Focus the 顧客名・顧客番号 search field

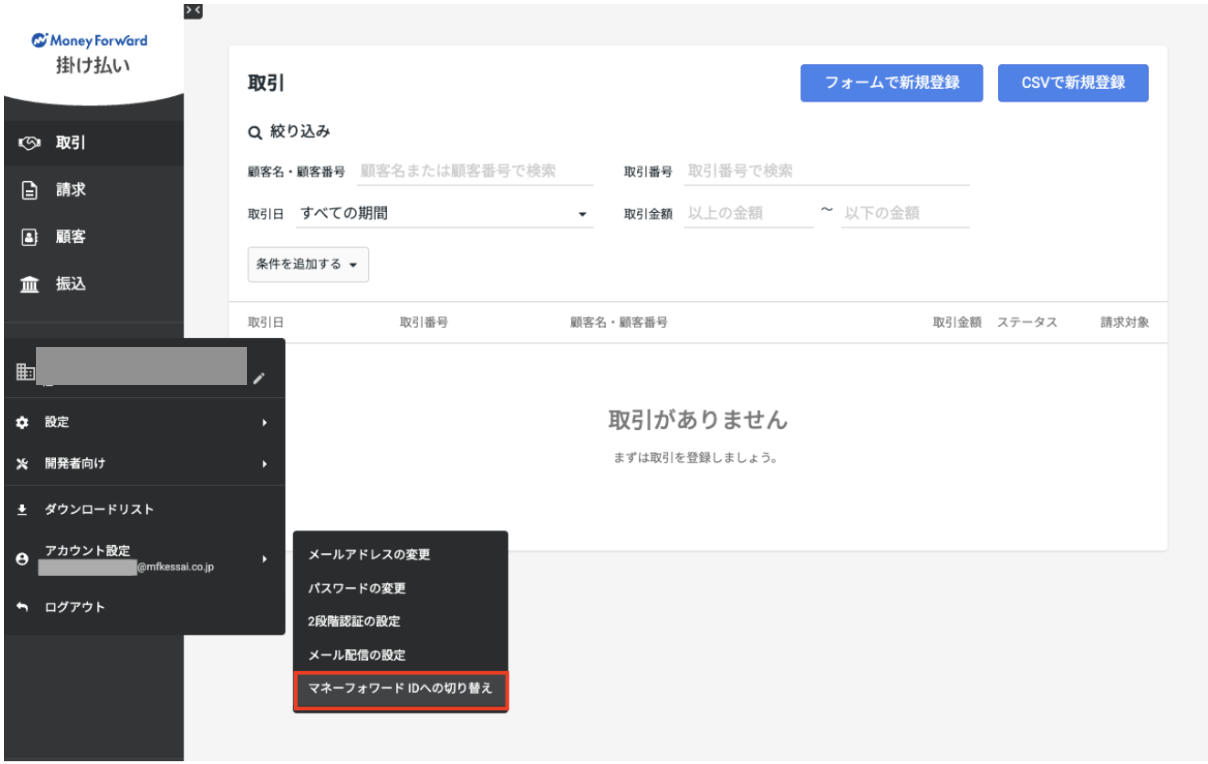pyautogui.click(x=473, y=171)
